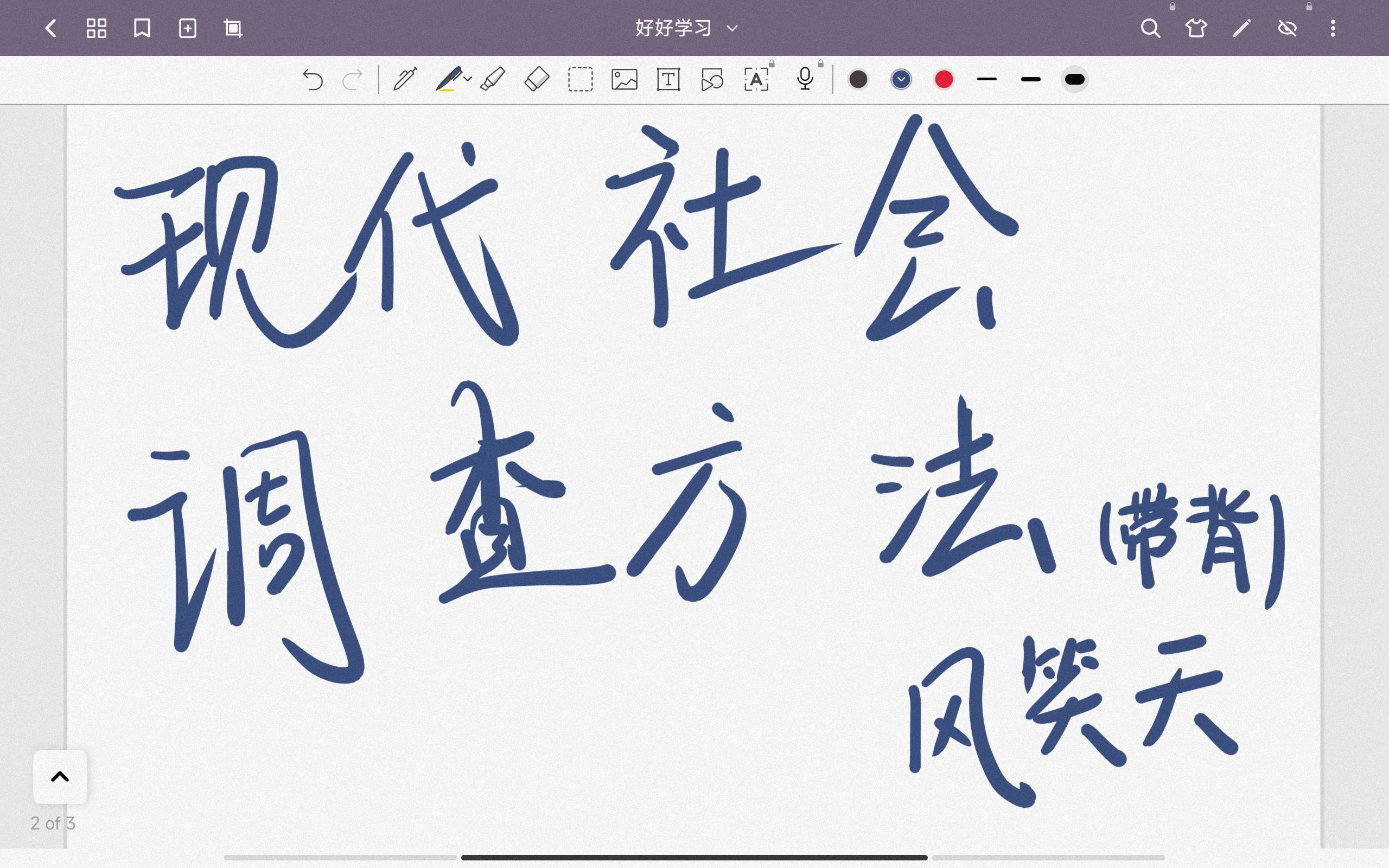Image resolution: width=1389 pixels, height=868 pixels.
Task: Set the thickest stroke width
Action: (1074, 79)
